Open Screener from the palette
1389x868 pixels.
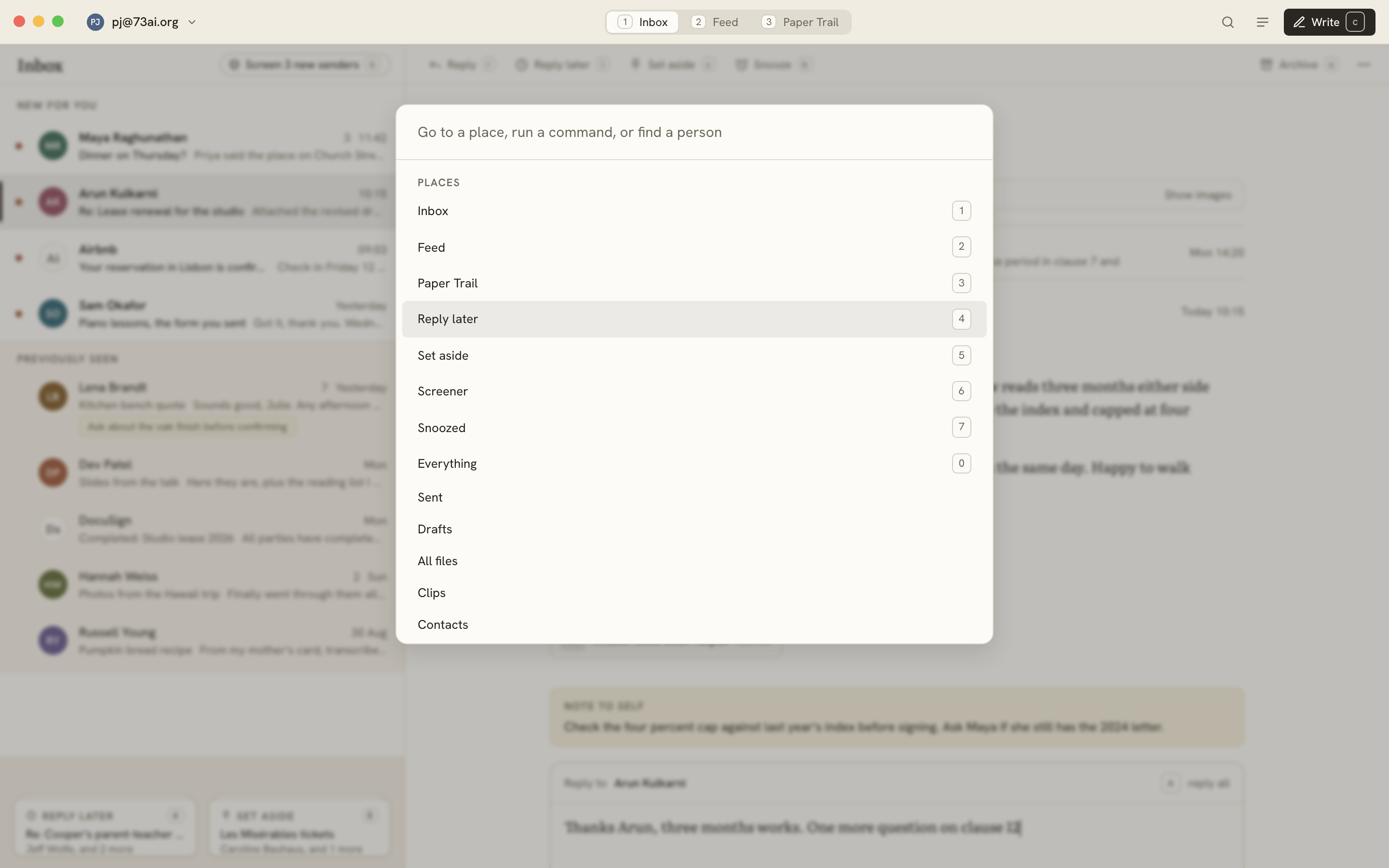pos(694,392)
